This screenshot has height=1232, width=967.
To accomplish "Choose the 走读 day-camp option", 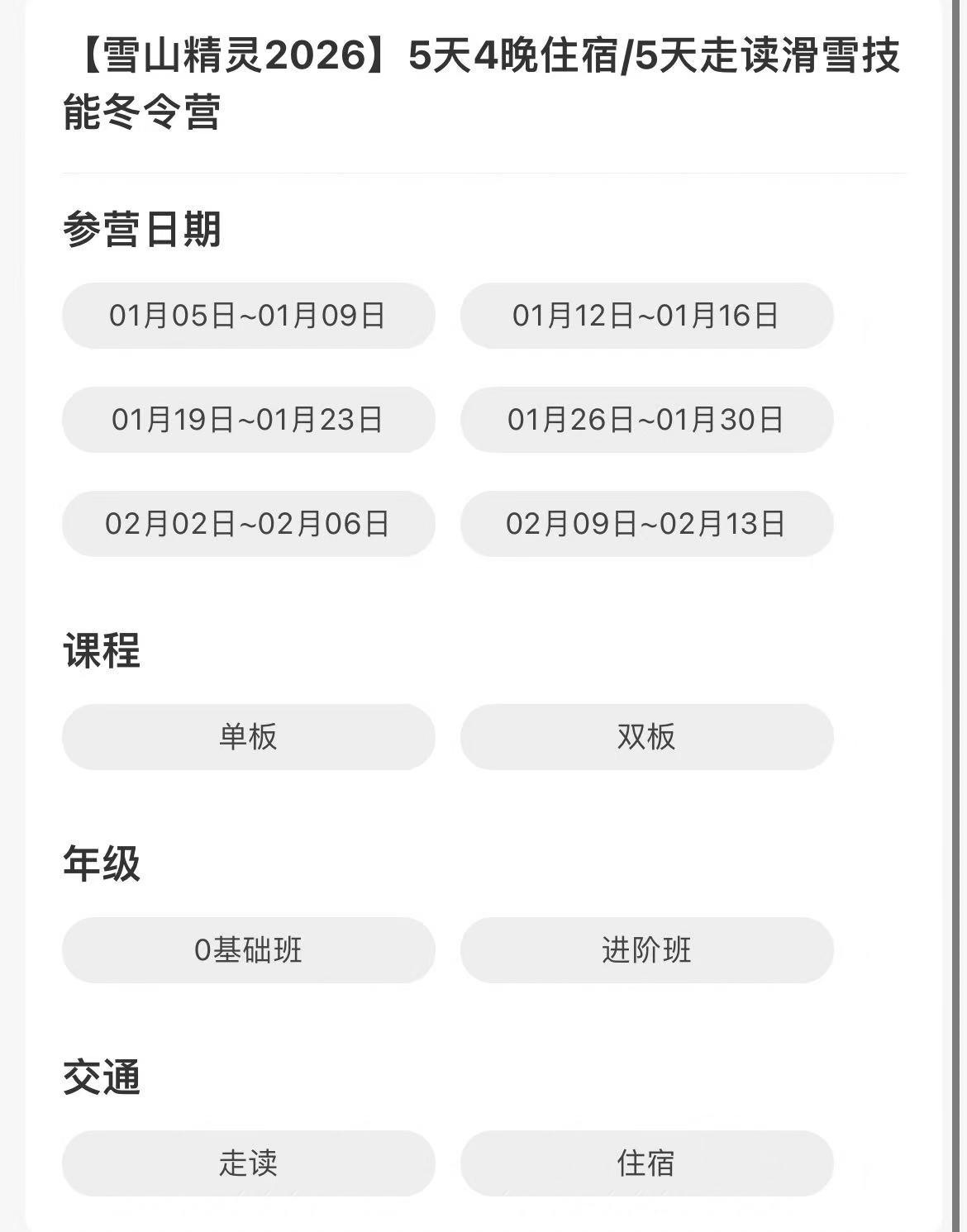I will point(248,1163).
